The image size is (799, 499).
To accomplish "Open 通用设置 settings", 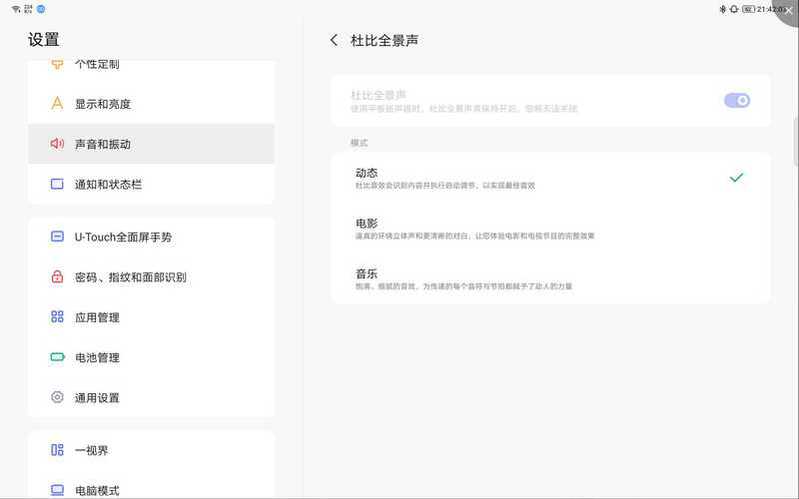I will coord(151,397).
